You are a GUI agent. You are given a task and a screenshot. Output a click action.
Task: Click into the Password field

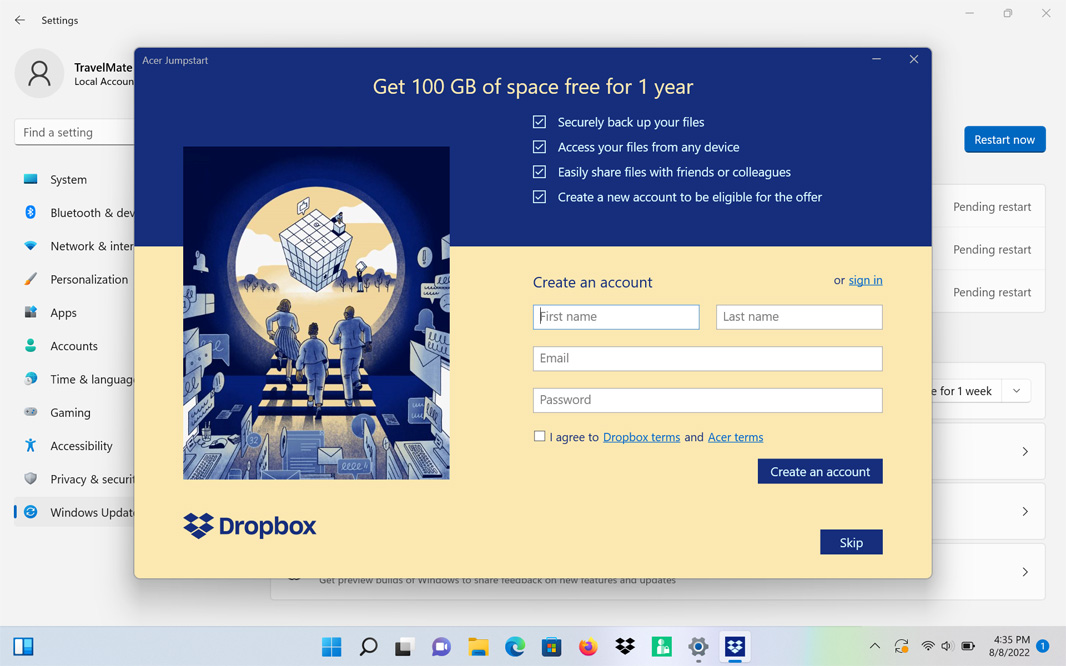tap(708, 400)
